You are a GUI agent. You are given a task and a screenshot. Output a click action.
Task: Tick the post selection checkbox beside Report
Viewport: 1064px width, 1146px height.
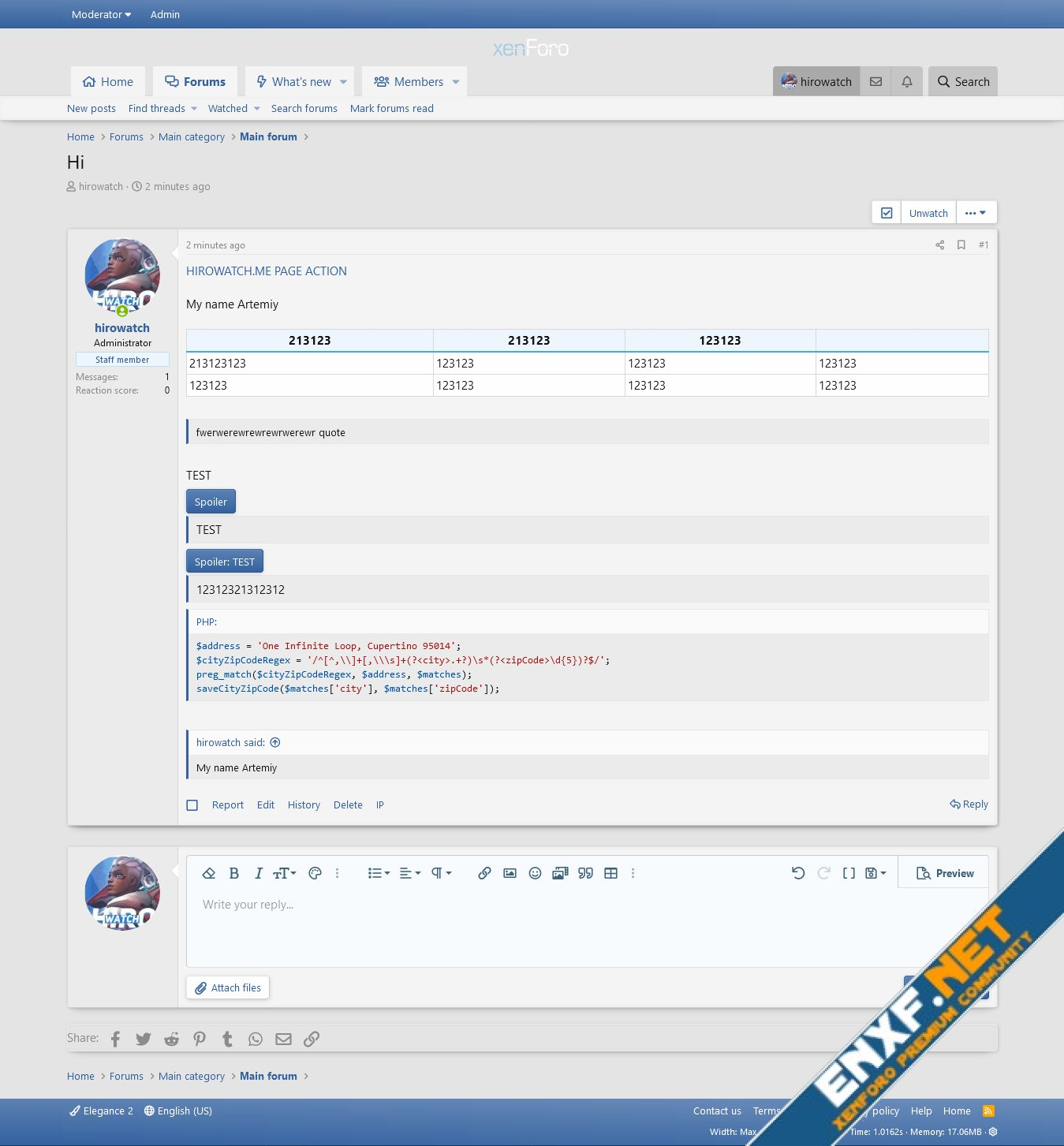(x=192, y=805)
